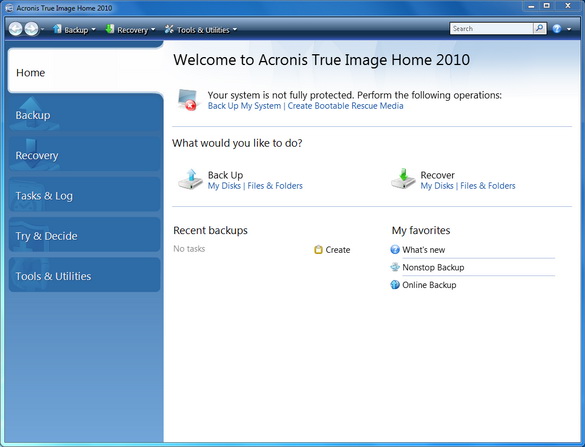Click the search magnifier button
Viewport: 585px width, 447px height.
pyautogui.click(x=540, y=29)
